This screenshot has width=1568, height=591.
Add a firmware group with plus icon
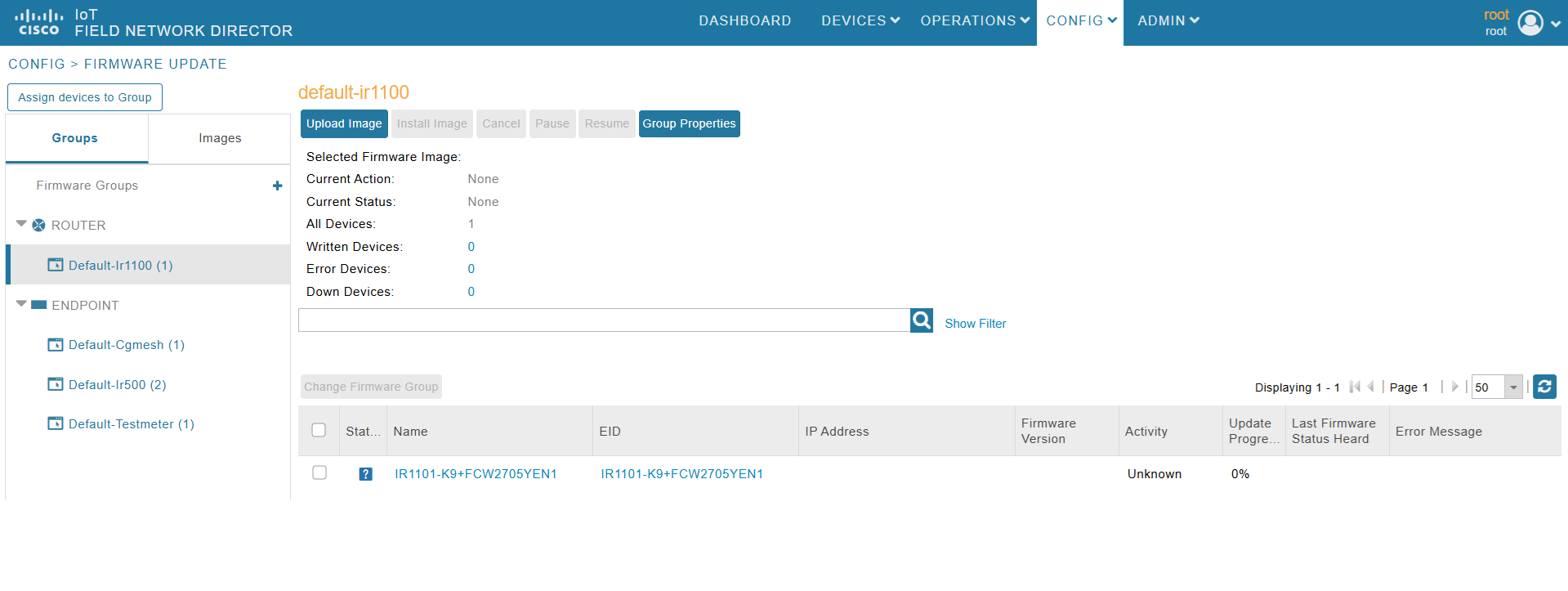pyautogui.click(x=277, y=186)
